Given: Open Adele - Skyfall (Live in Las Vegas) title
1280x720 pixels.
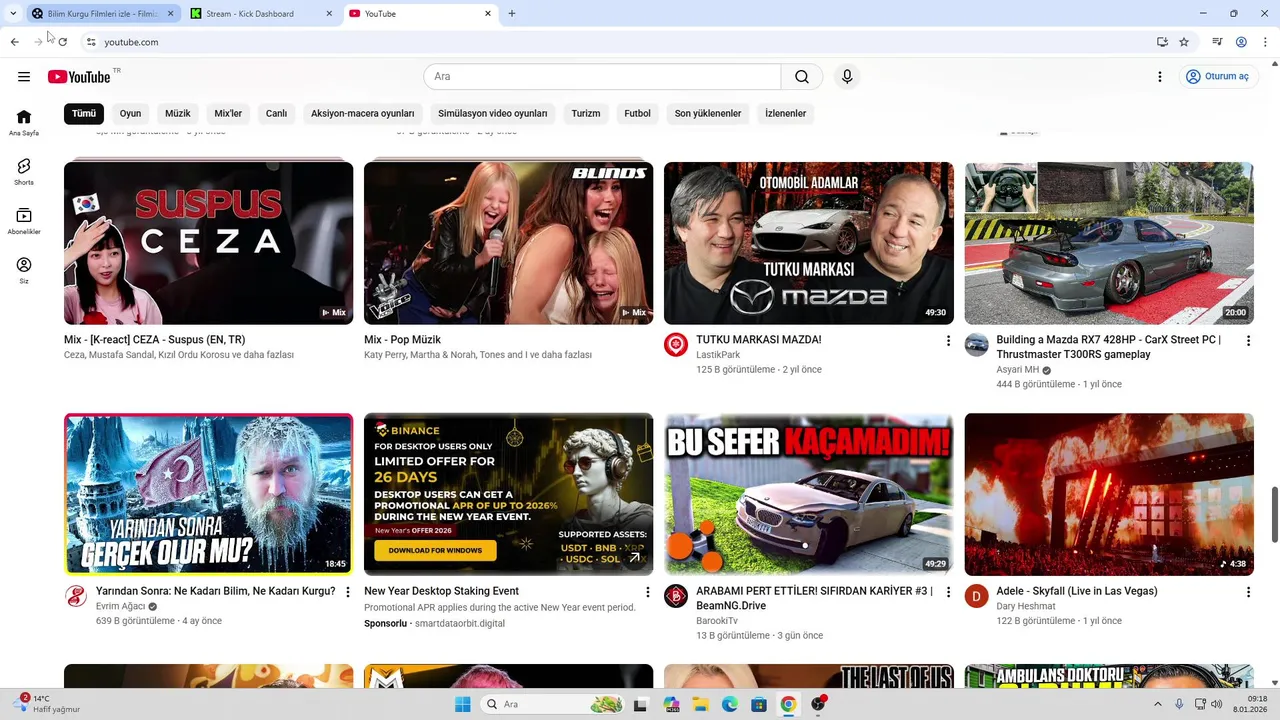Looking at the screenshot, I should pos(1077,591).
